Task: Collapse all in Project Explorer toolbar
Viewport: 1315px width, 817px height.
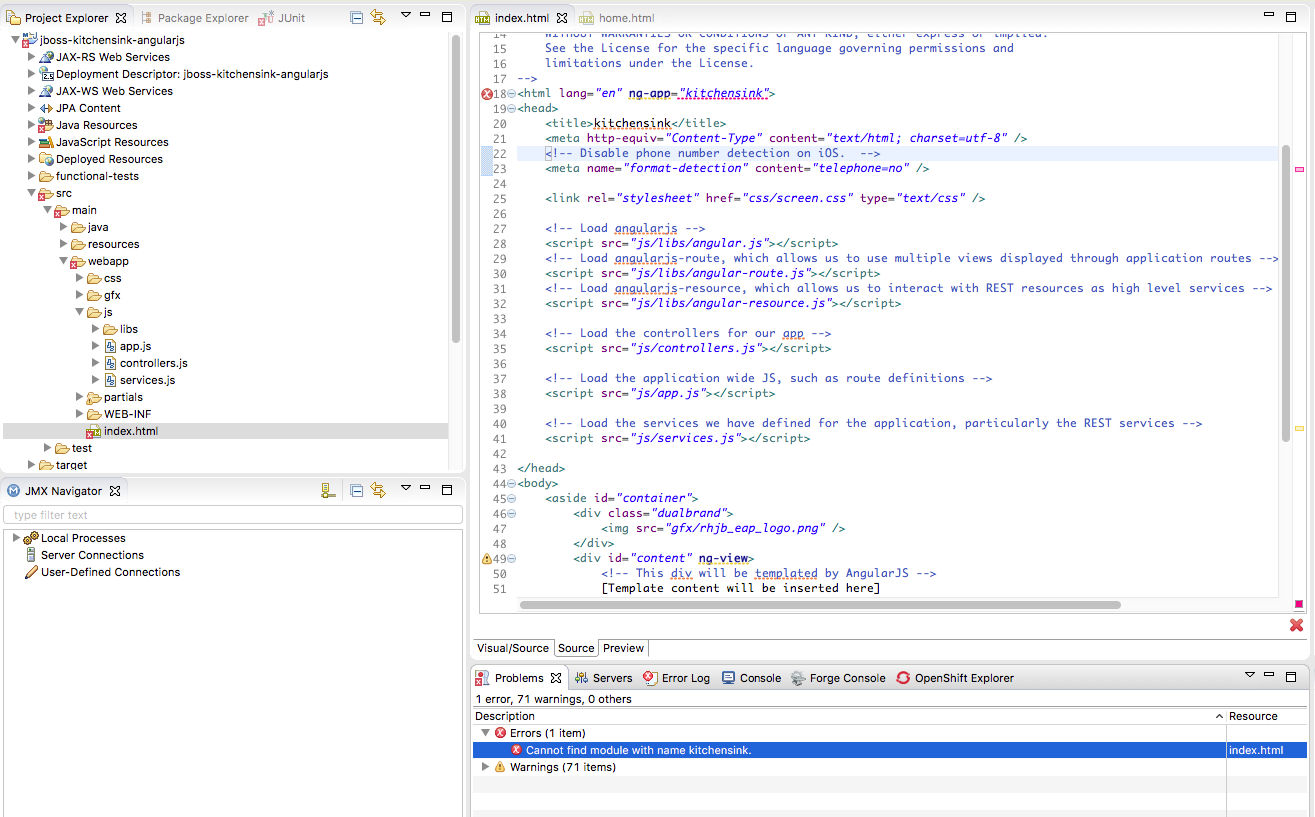Action: tap(357, 17)
